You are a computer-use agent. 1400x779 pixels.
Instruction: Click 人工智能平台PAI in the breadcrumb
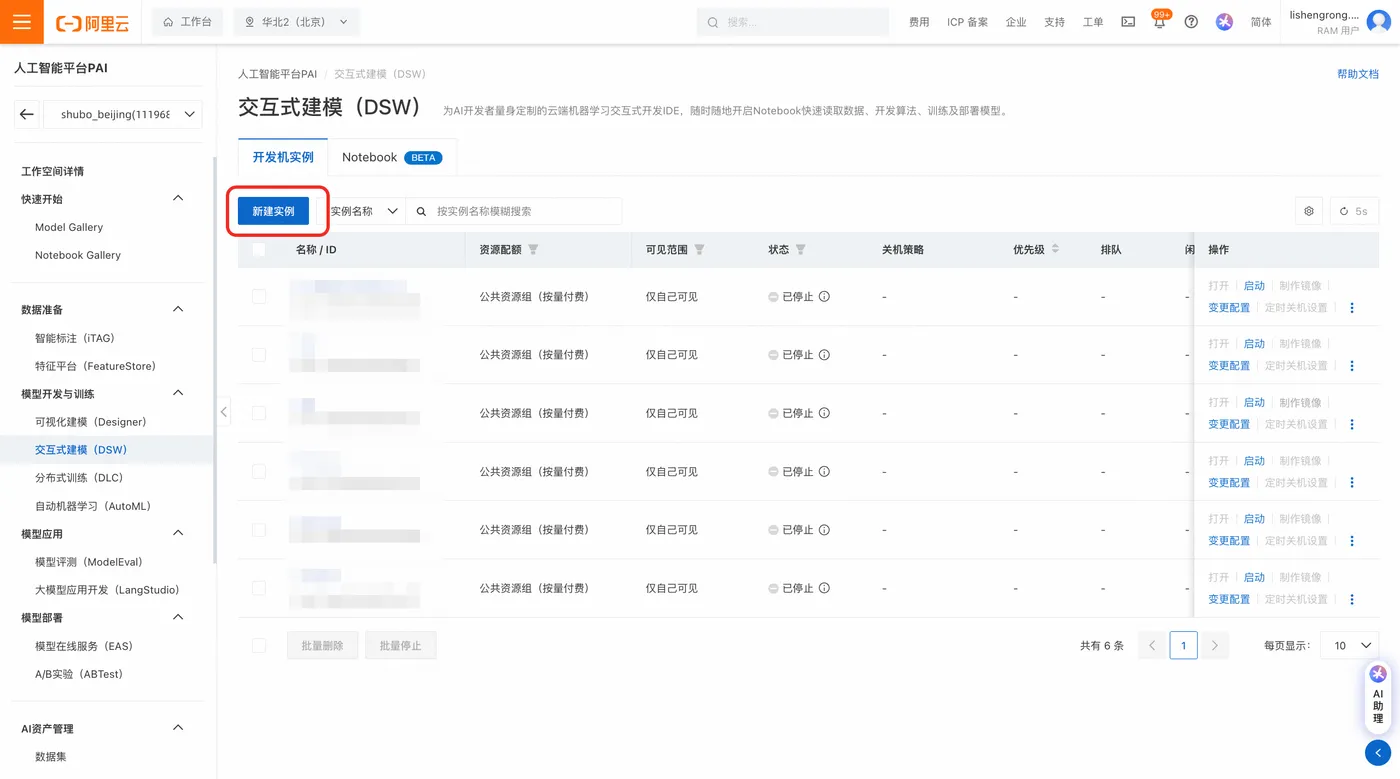pos(277,74)
